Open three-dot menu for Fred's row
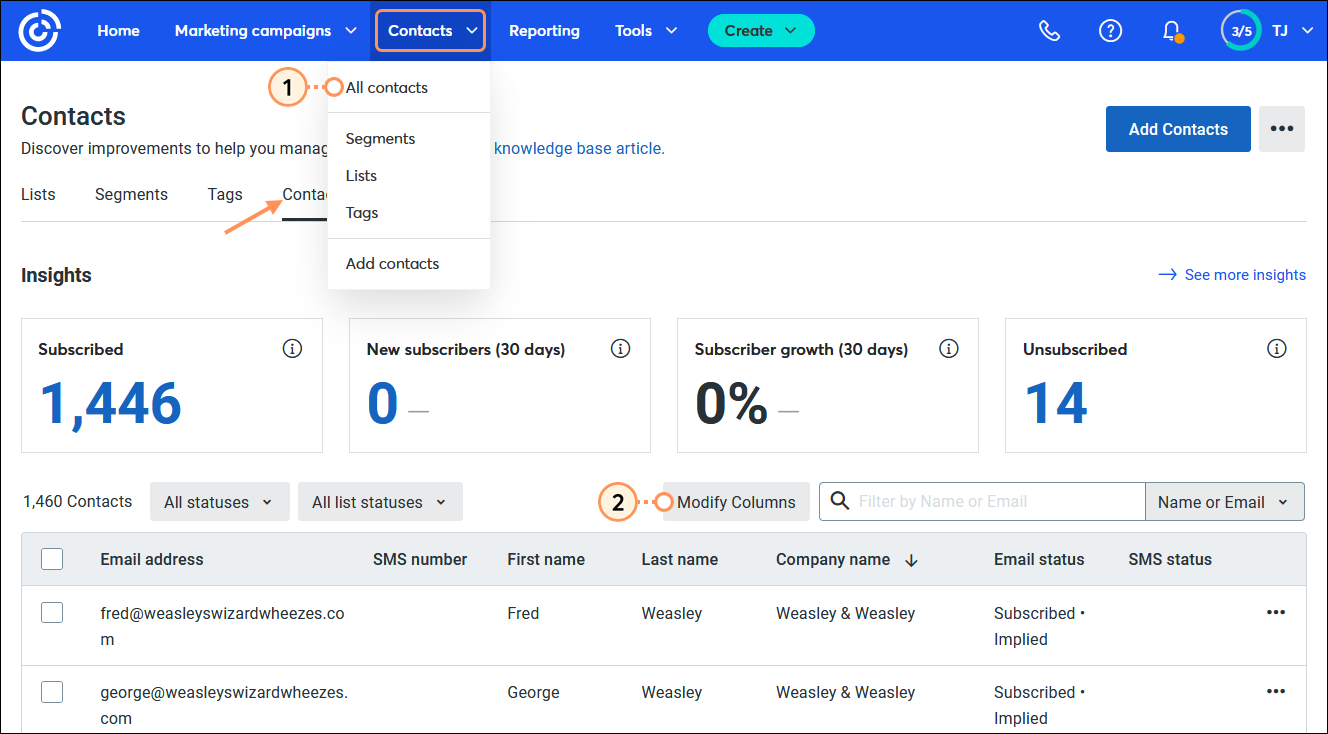The image size is (1328, 734). (x=1276, y=613)
